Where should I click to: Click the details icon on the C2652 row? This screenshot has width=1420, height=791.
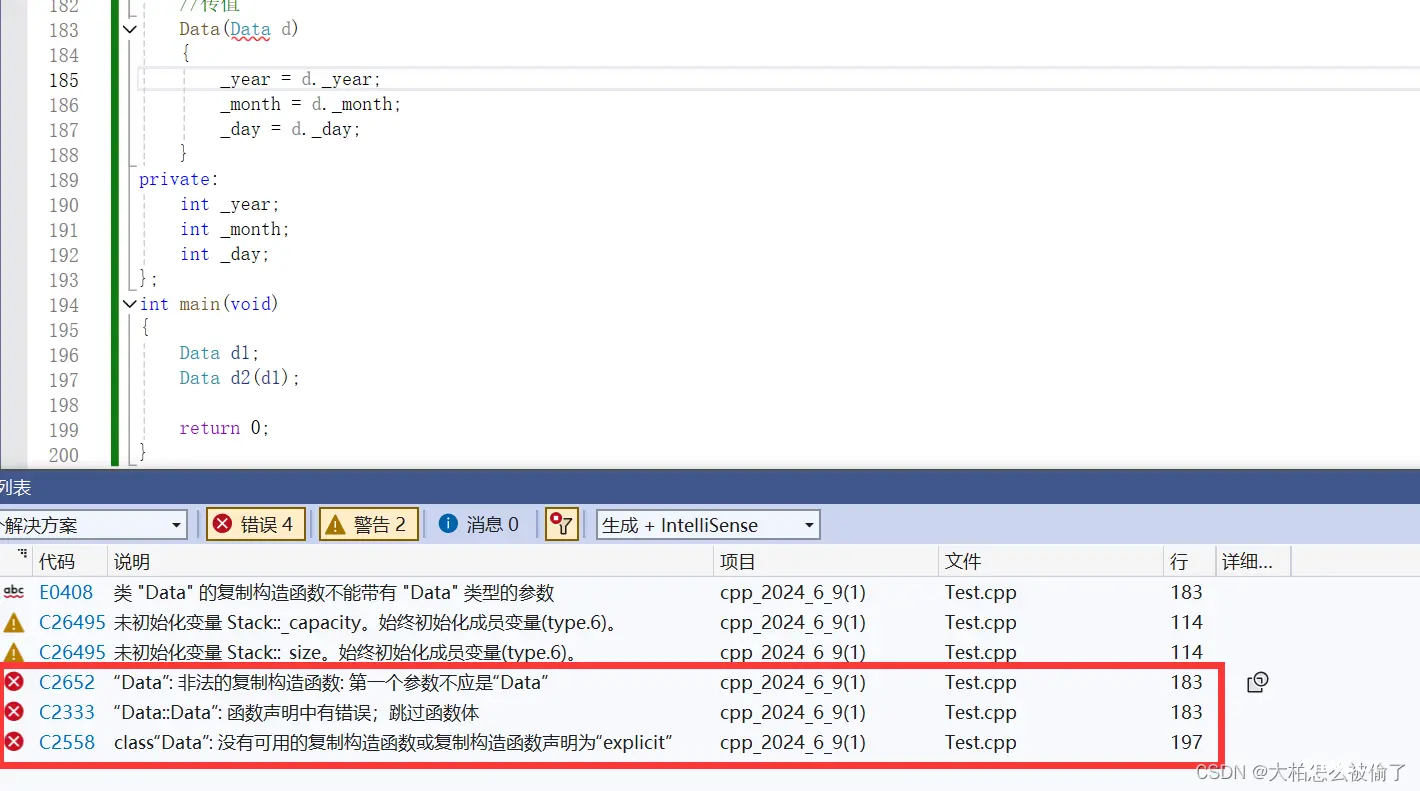coord(1258,682)
